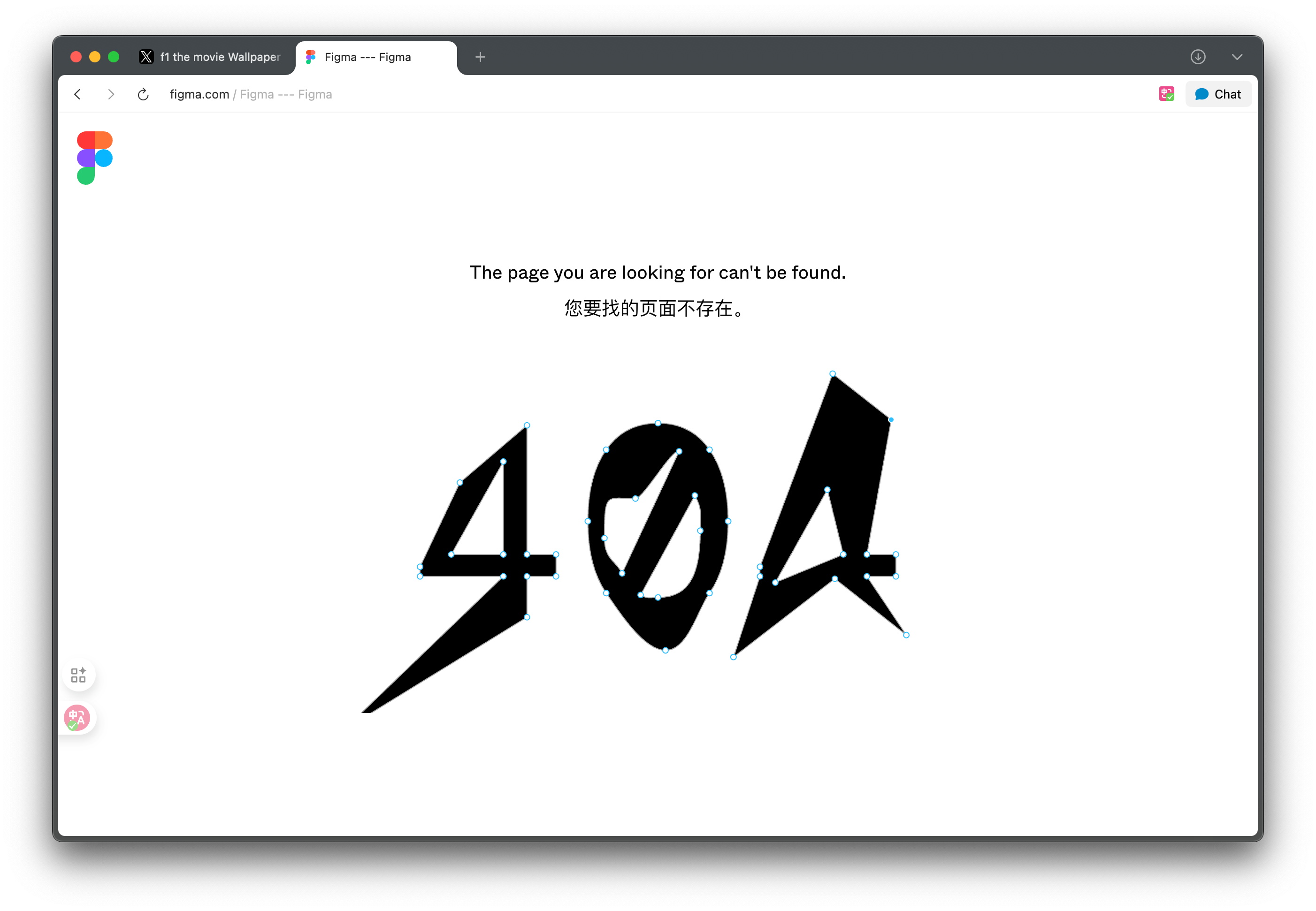
Task: Click top vertex handle of the 0 shape
Action: pyautogui.click(x=658, y=423)
